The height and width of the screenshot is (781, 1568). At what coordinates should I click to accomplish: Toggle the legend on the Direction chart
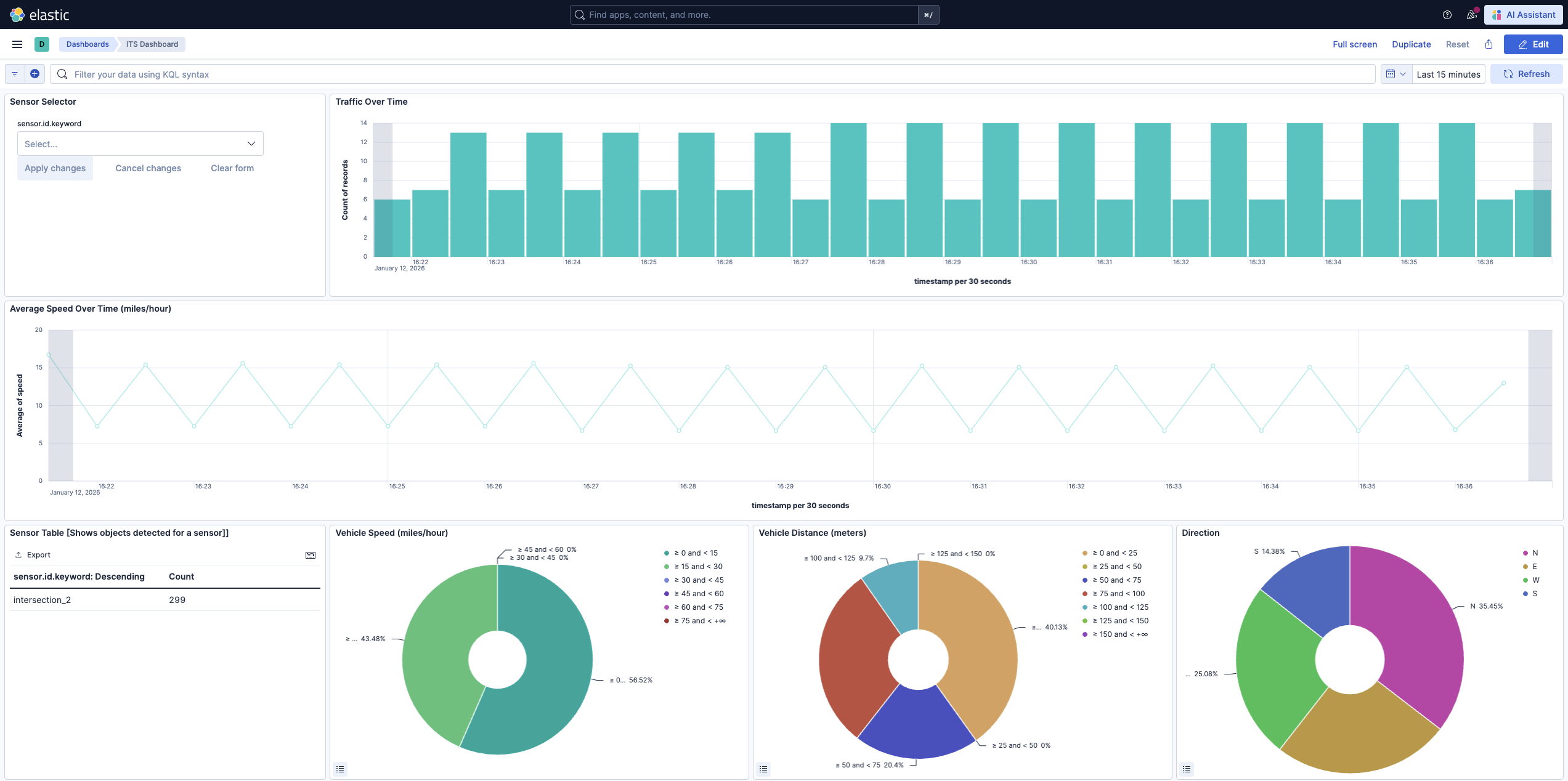click(1187, 769)
